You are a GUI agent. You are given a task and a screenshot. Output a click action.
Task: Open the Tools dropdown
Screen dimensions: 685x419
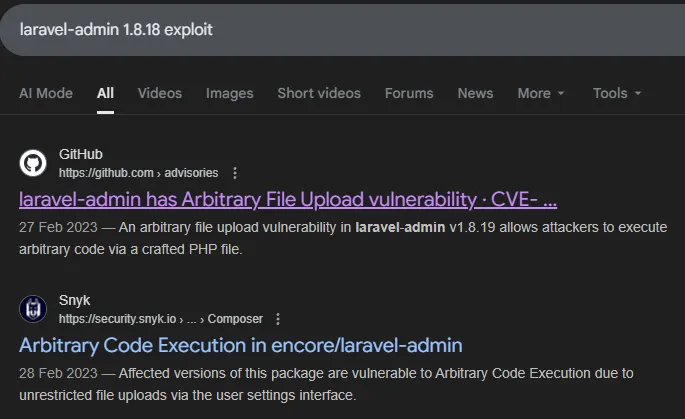click(616, 93)
